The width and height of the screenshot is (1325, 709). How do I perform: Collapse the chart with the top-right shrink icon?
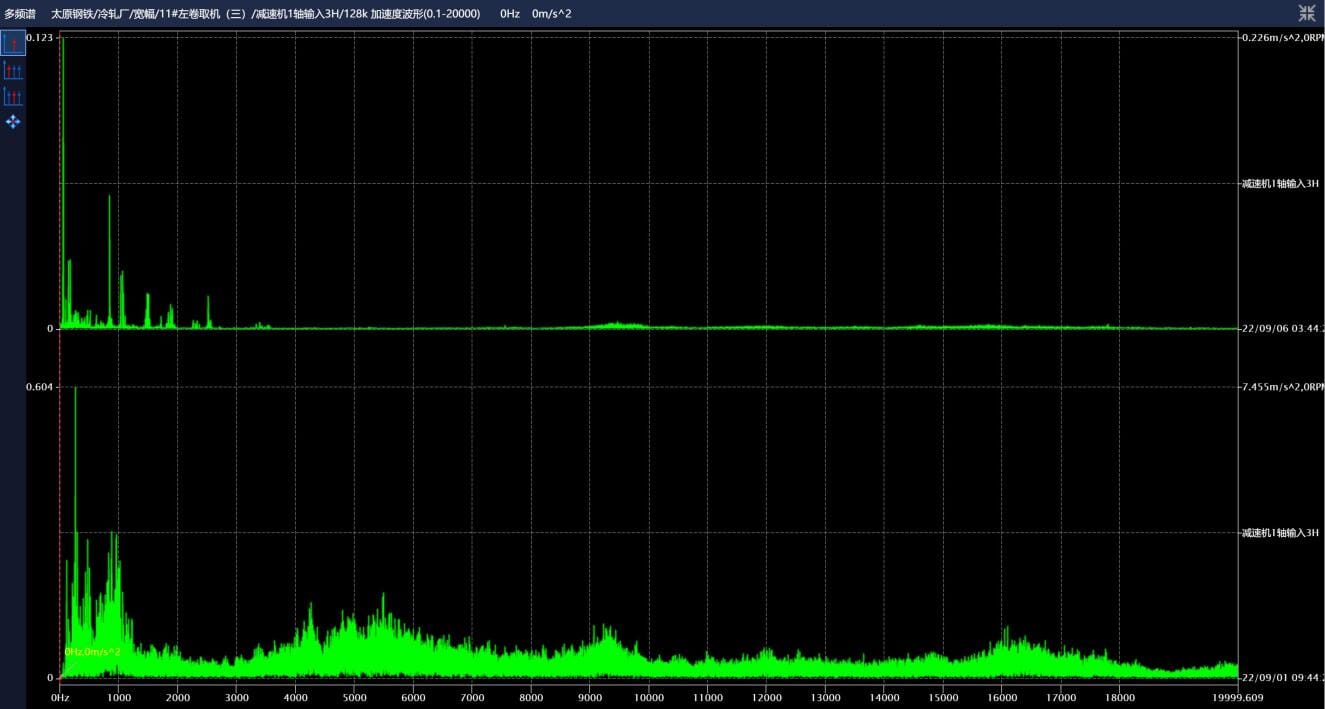(x=1307, y=13)
